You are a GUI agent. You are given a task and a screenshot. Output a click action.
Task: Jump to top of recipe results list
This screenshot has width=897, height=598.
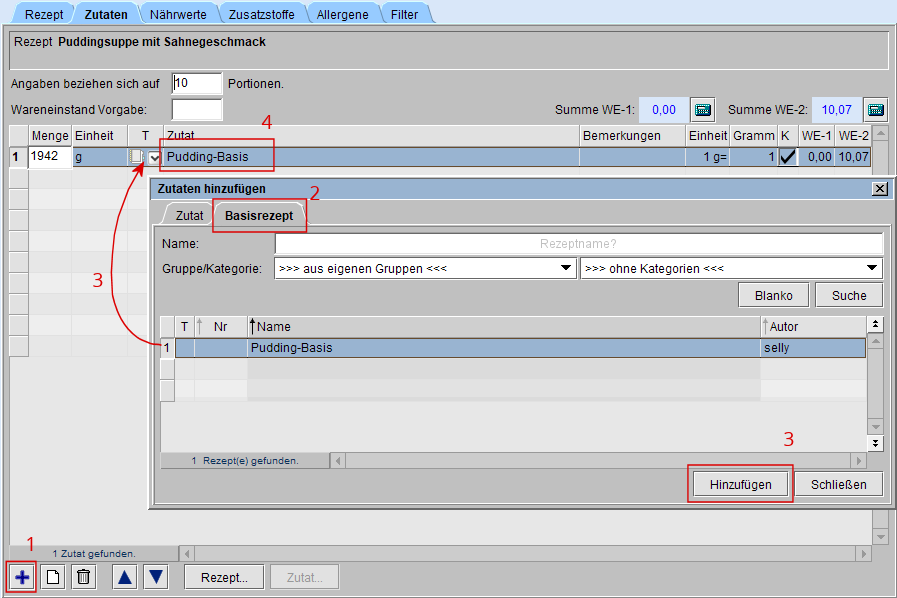click(x=875, y=324)
